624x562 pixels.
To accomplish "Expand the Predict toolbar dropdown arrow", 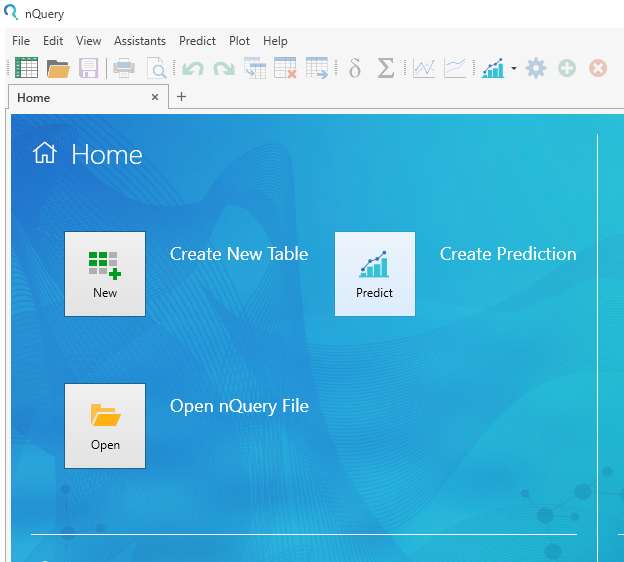I will (514, 68).
